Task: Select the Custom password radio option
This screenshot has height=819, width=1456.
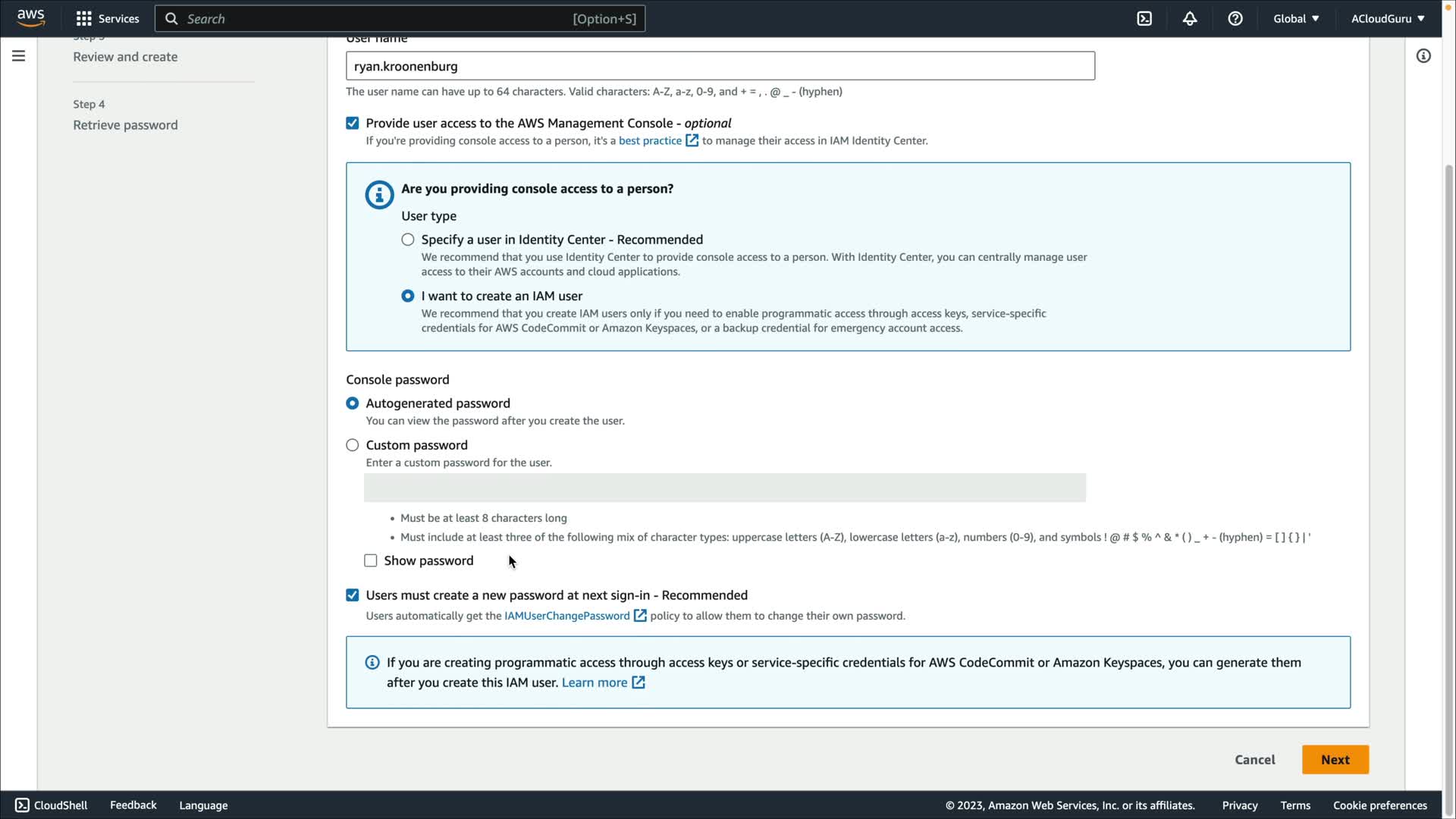Action: pyautogui.click(x=353, y=445)
